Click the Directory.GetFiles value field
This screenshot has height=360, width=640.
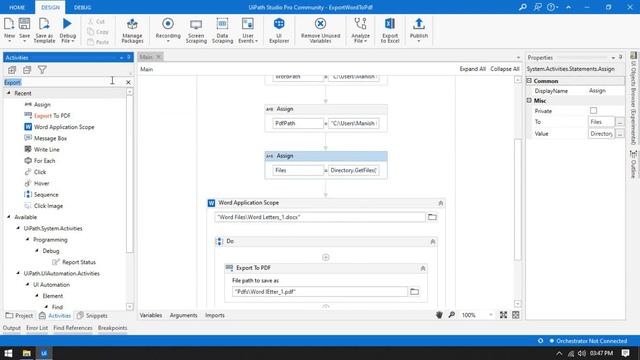pyautogui.click(x=353, y=170)
